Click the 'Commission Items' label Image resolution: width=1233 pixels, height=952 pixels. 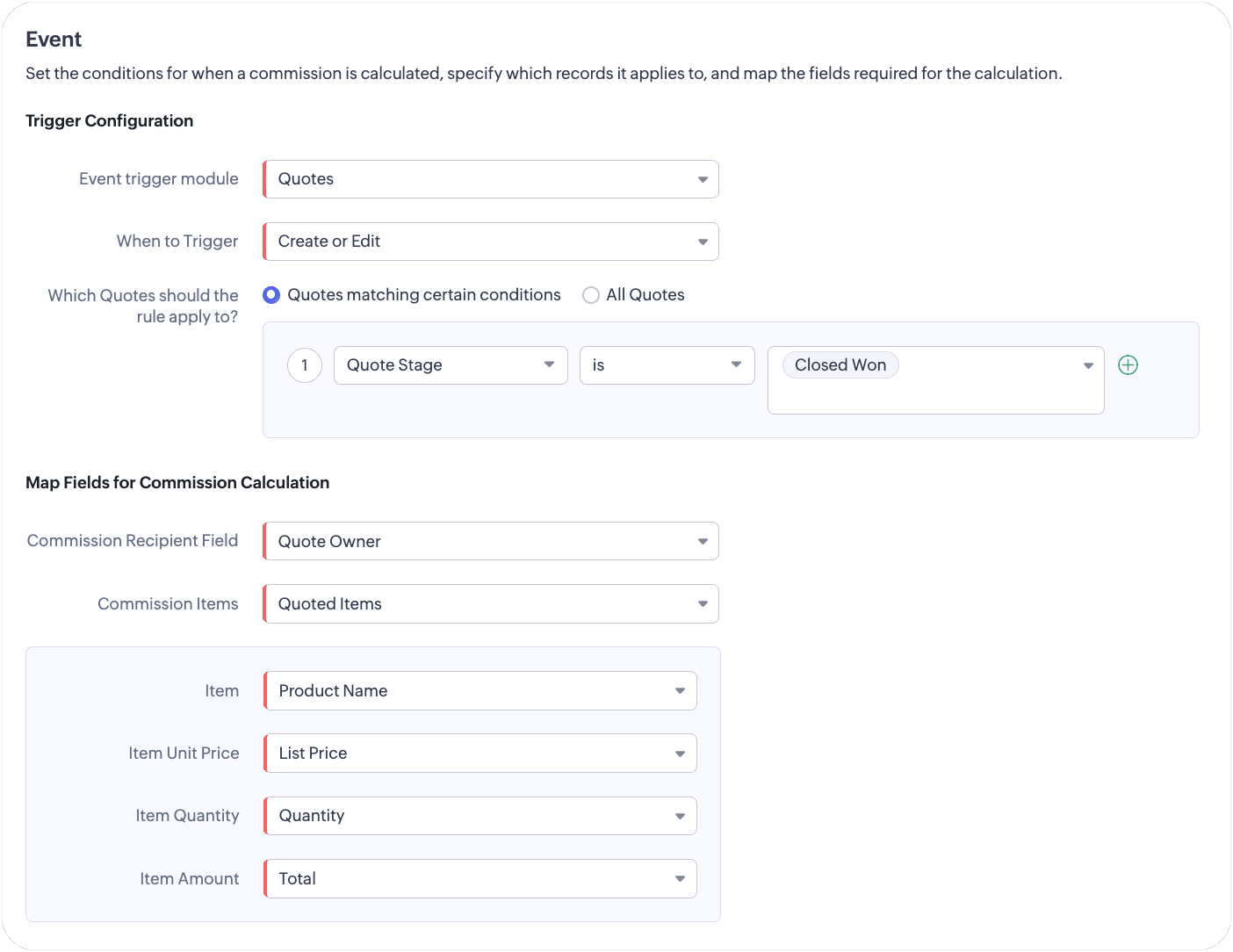pyautogui.click(x=168, y=604)
